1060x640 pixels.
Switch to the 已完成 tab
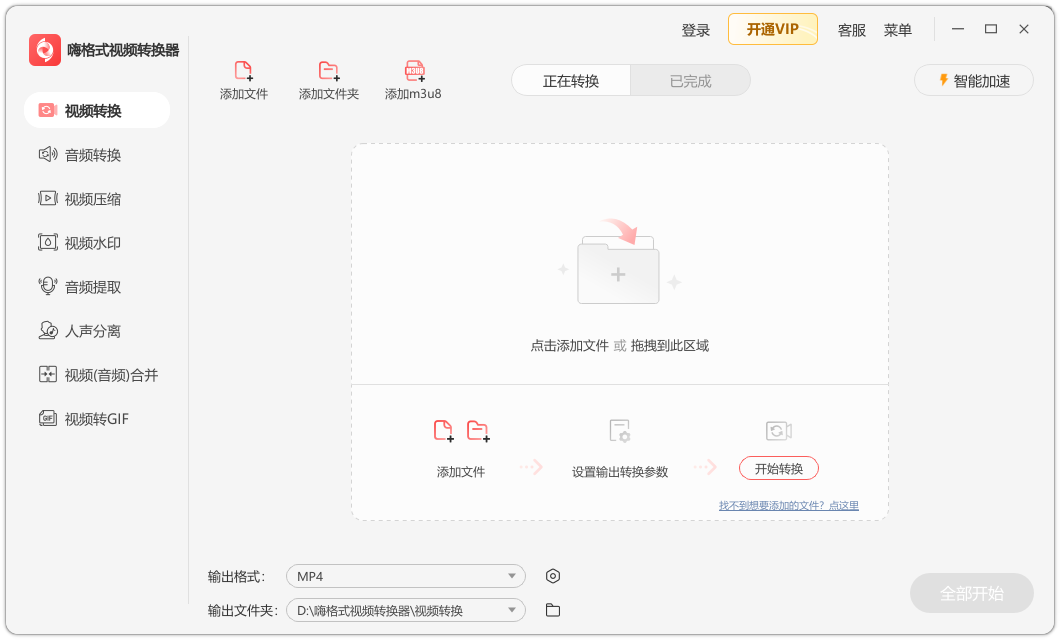click(x=690, y=80)
